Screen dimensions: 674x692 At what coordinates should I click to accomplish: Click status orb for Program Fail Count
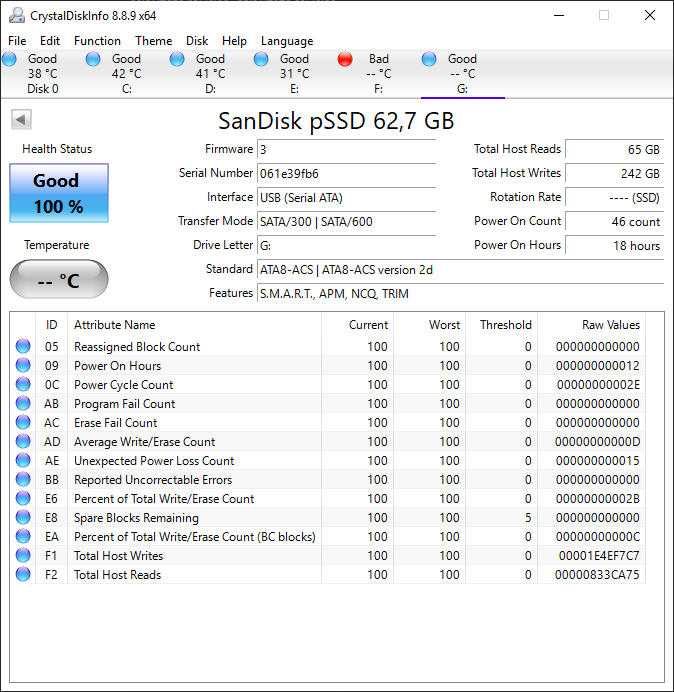pyautogui.click(x=23, y=403)
